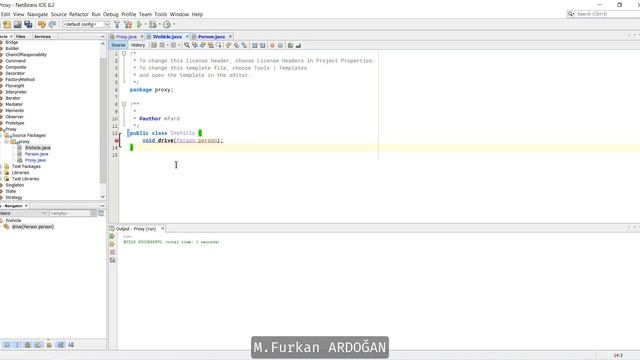640x360 pixels.
Task: Select the Singleton project in tree
Action: 15,185
